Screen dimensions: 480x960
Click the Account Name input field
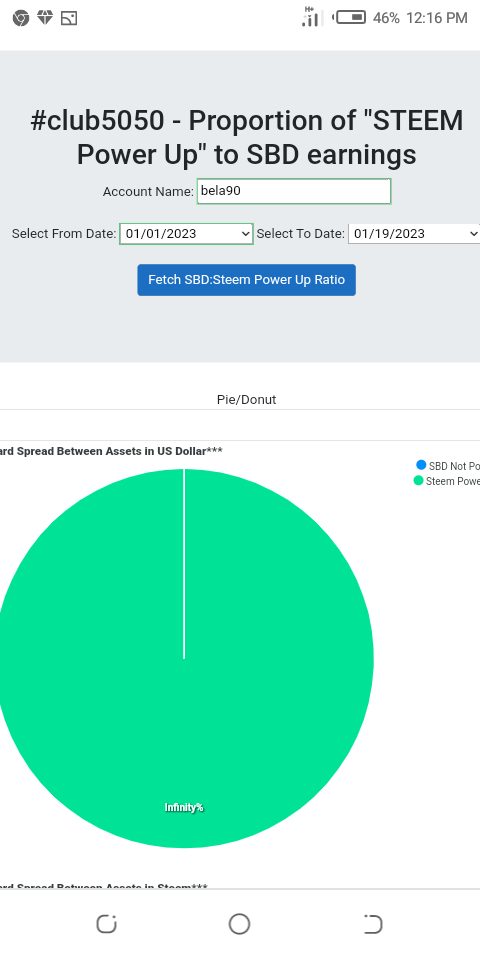(294, 191)
